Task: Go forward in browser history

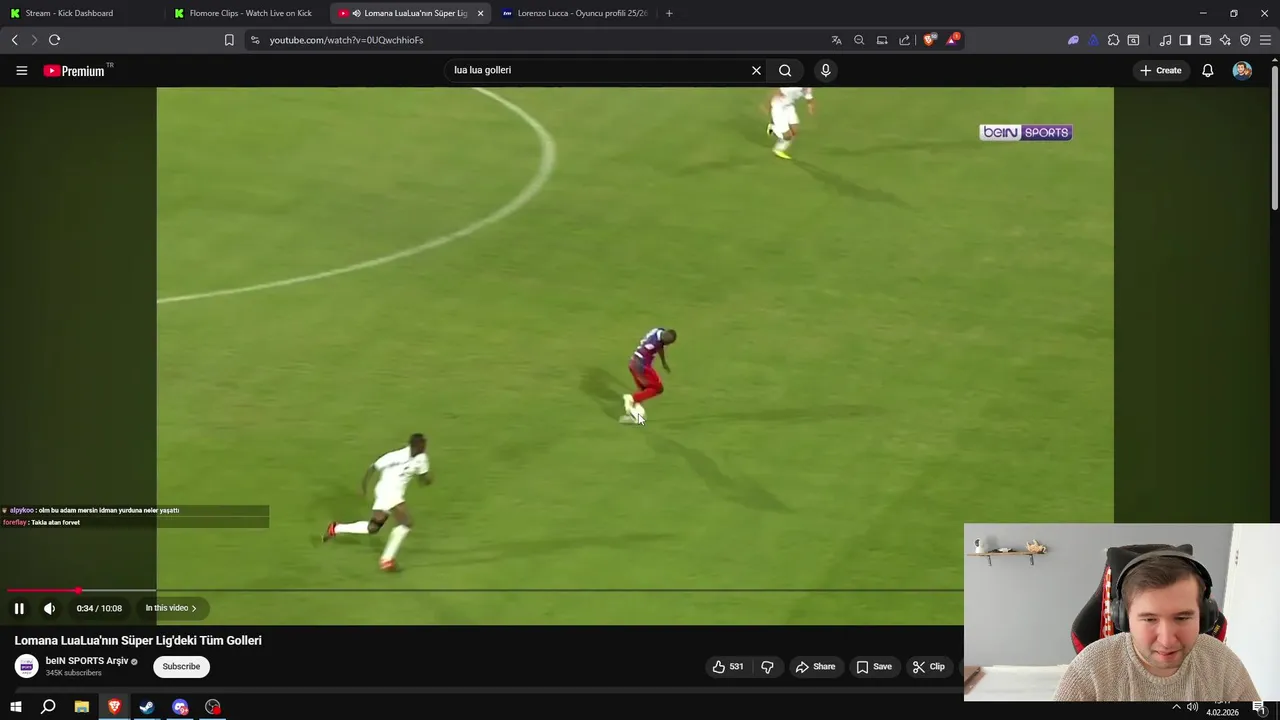Action: (34, 40)
